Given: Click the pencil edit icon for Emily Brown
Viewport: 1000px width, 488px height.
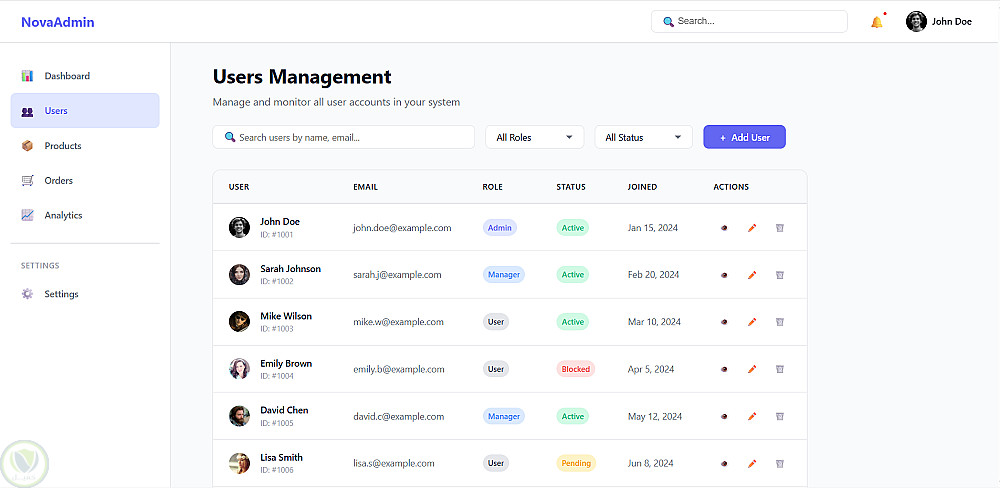Looking at the screenshot, I should pos(752,369).
